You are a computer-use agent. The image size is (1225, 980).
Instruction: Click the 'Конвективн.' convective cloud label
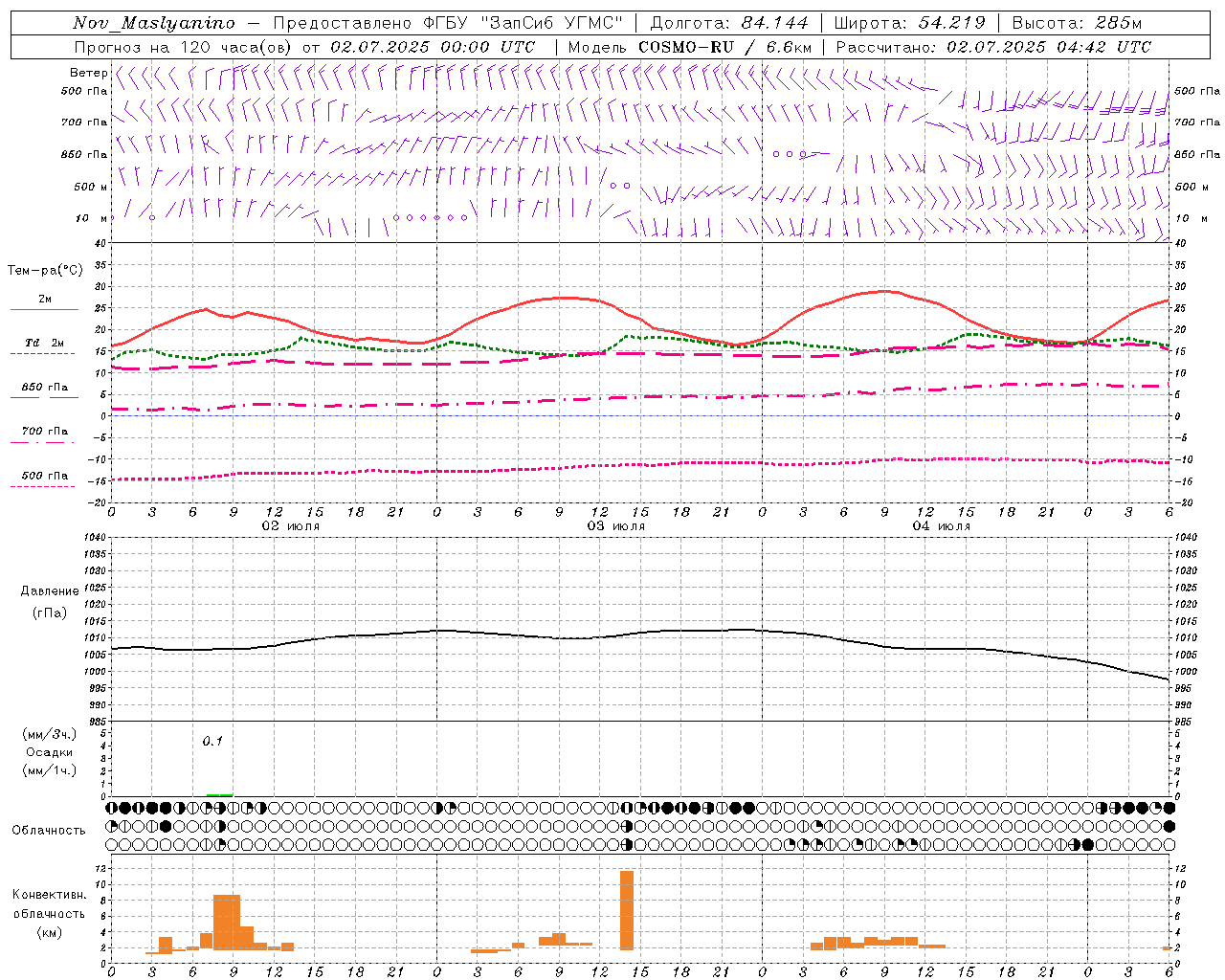[x=50, y=895]
